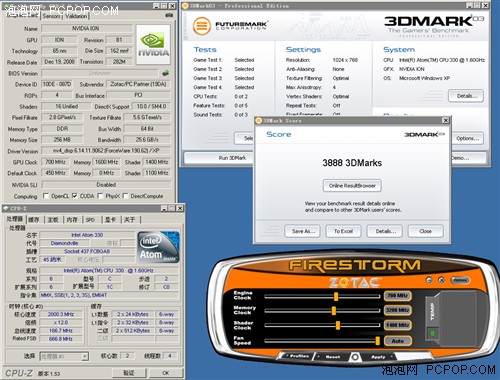Image resolution: width=500 pixels, height=380 pixels.
Task: Click the NVIDIA SLI Disabled field
Action: (106, 184)
